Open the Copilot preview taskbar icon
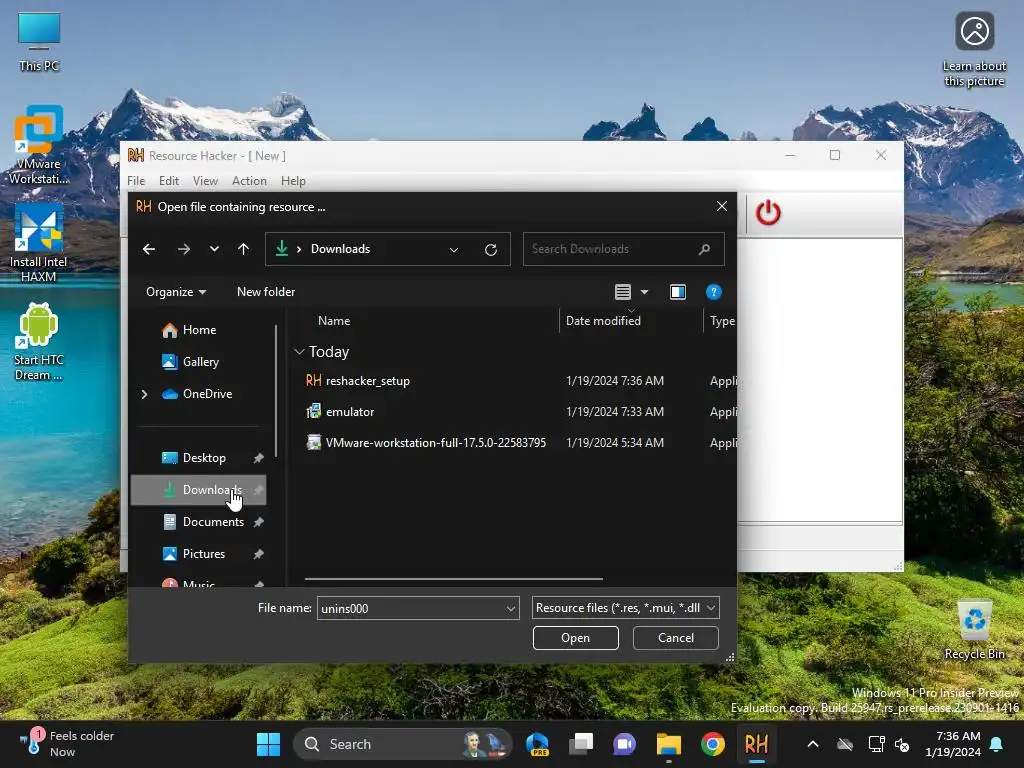Image resolution: width=1024 pixels, height=768 pixels. 537,744
